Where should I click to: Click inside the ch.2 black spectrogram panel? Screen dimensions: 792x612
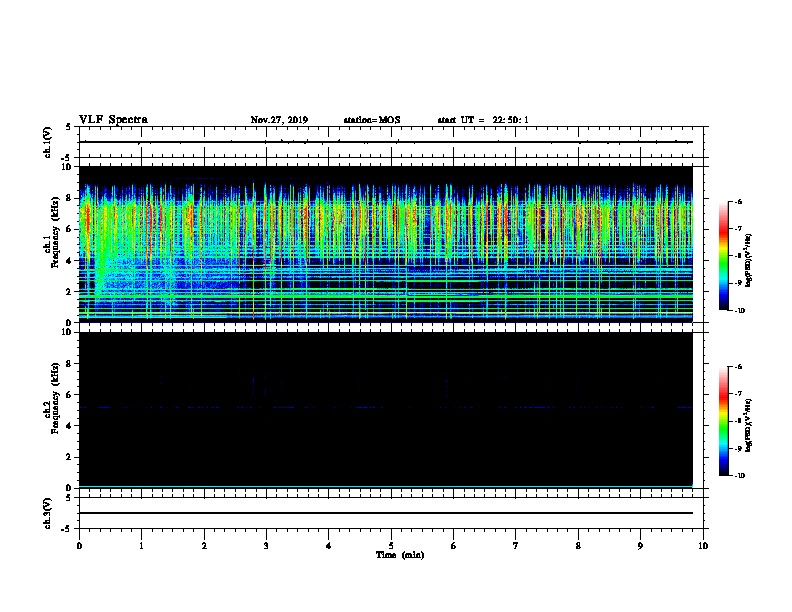pos(386,410)
